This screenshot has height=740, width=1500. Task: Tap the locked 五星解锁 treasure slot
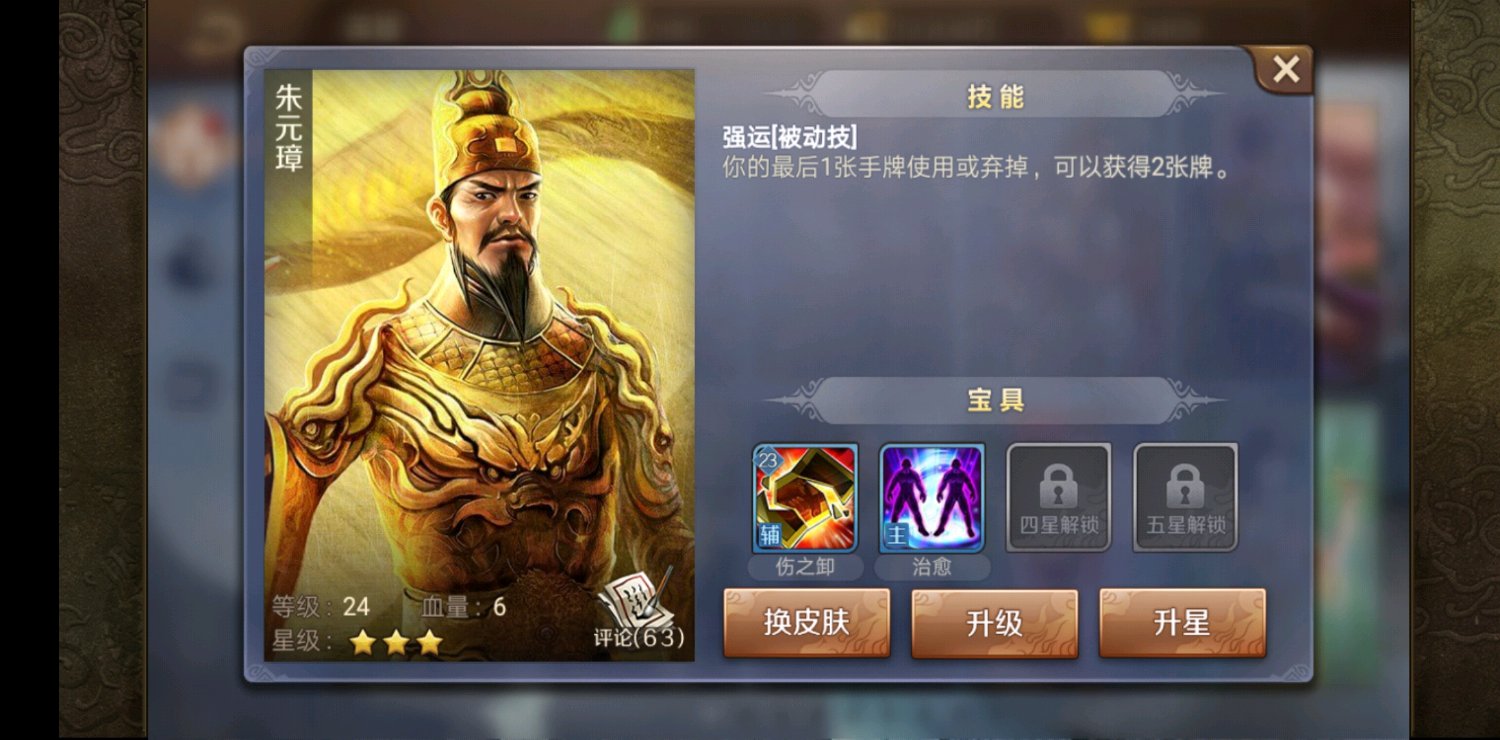(1185, 497)
